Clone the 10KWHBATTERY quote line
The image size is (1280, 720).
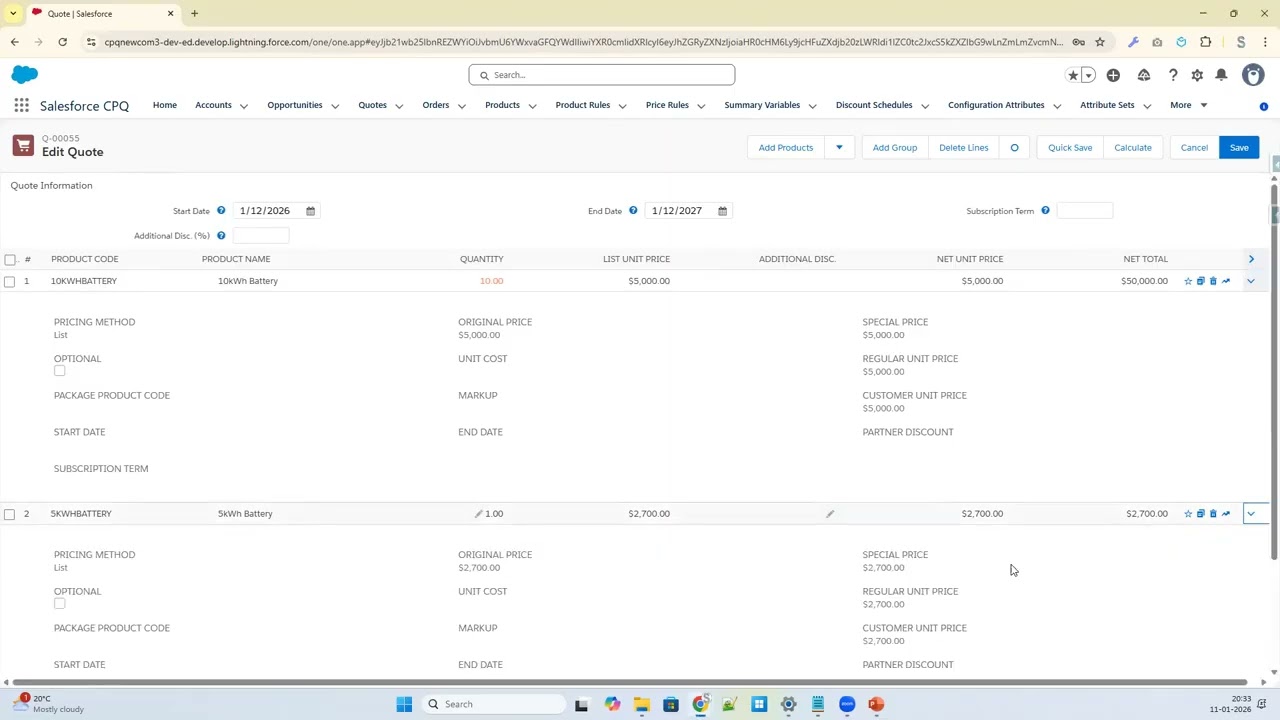(x=1201, y=281)
